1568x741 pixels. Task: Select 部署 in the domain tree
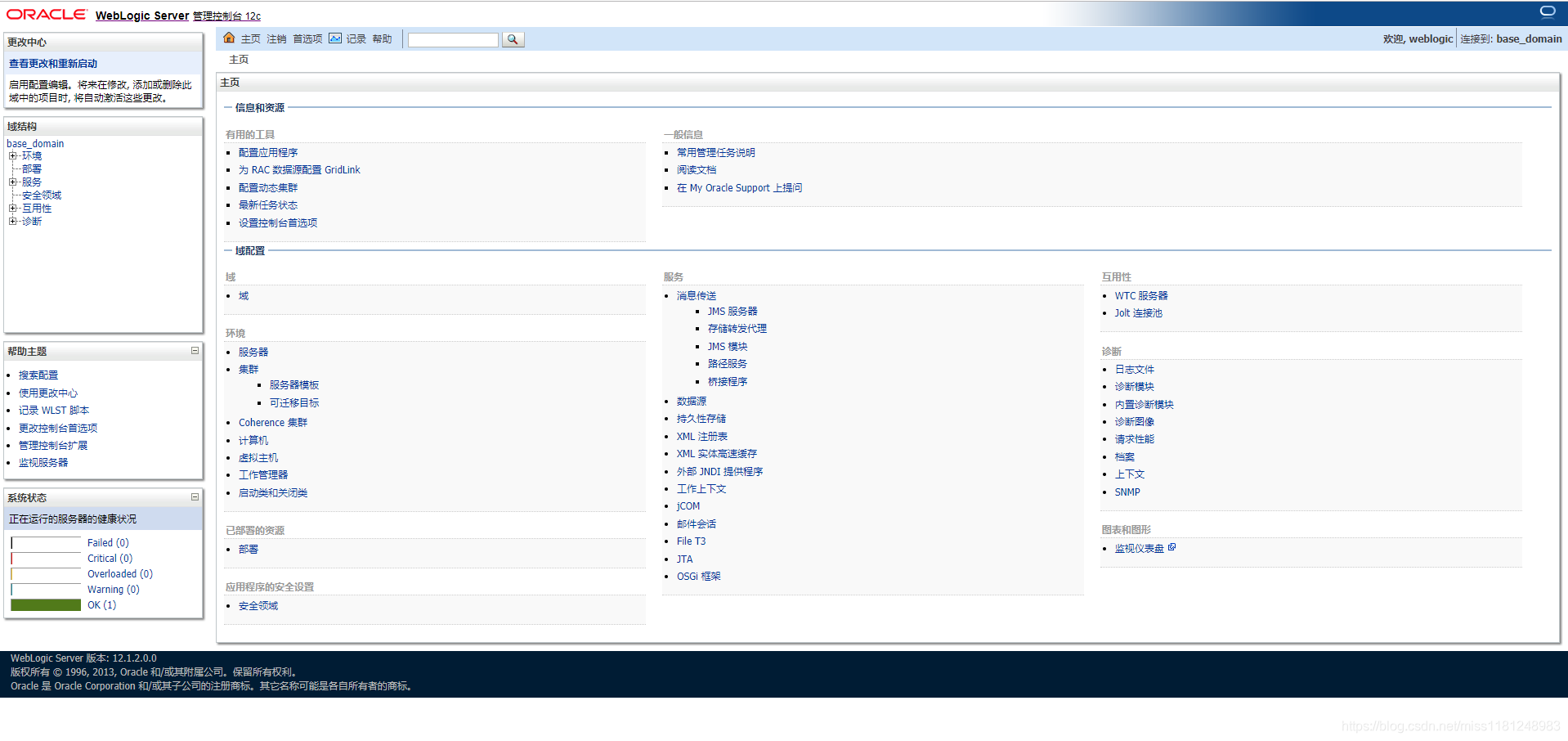(32, 168)
